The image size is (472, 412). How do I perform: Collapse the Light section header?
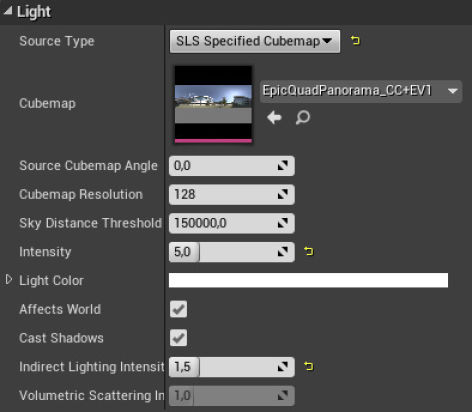pyautogui.click(x=8, y=11)
